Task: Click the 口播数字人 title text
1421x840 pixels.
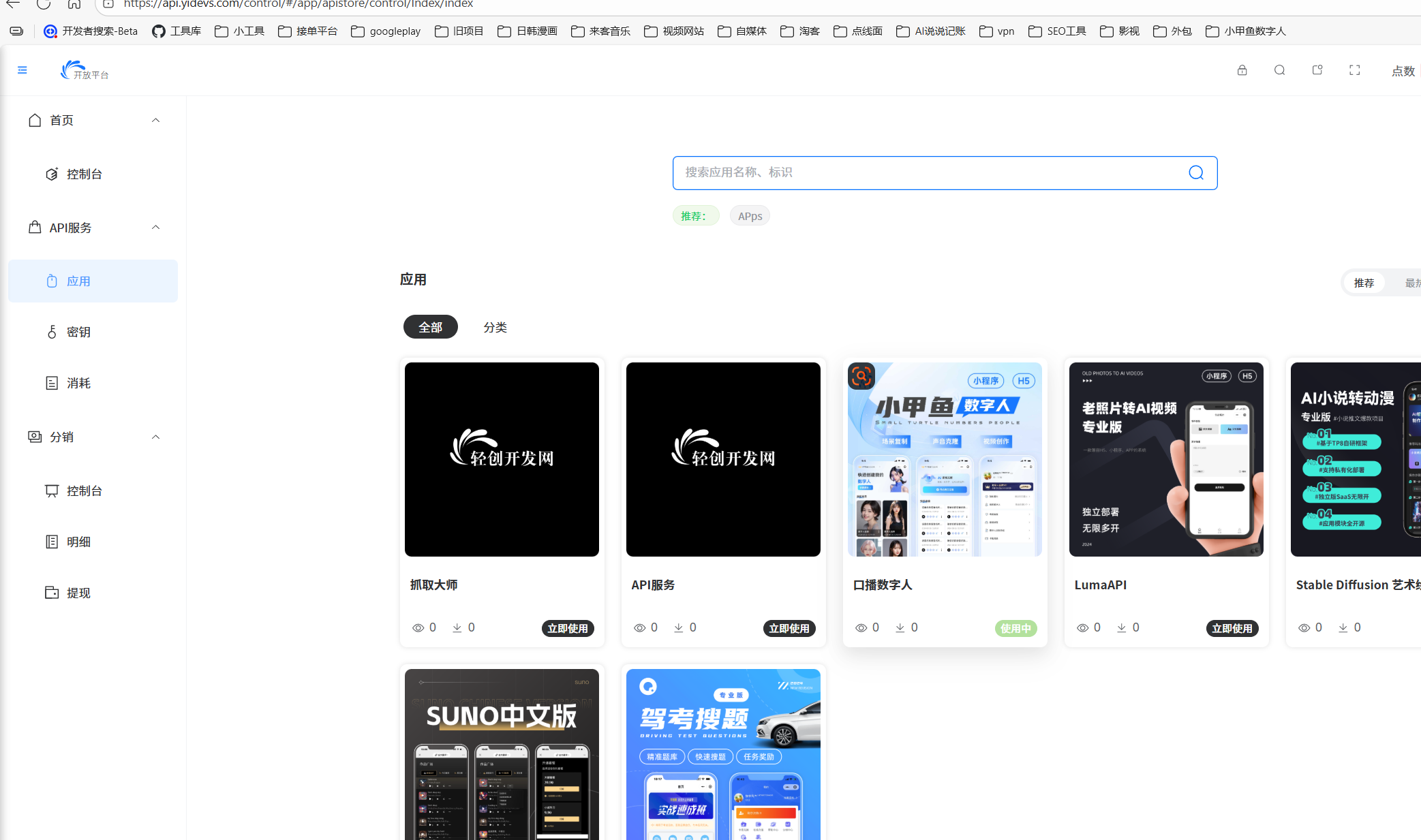Action: 882,585
